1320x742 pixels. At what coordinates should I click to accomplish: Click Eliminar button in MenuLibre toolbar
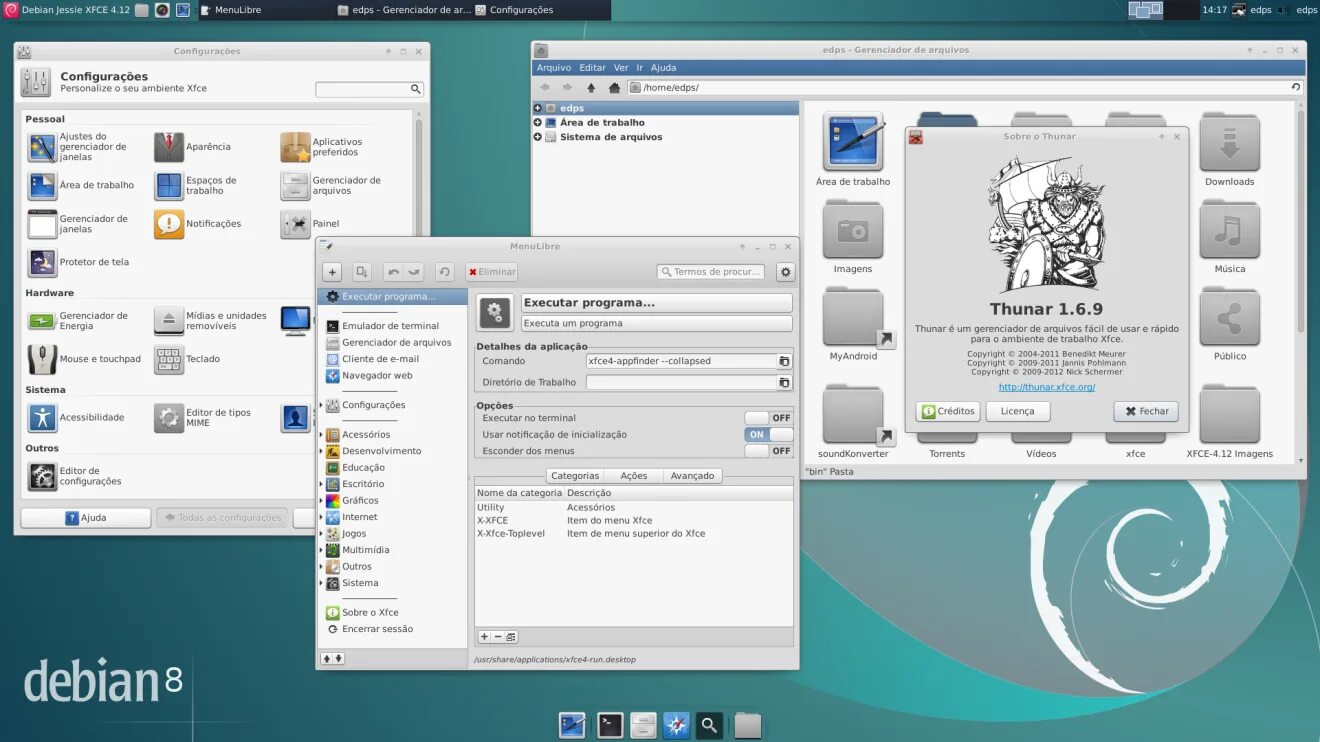click(491, 272)
